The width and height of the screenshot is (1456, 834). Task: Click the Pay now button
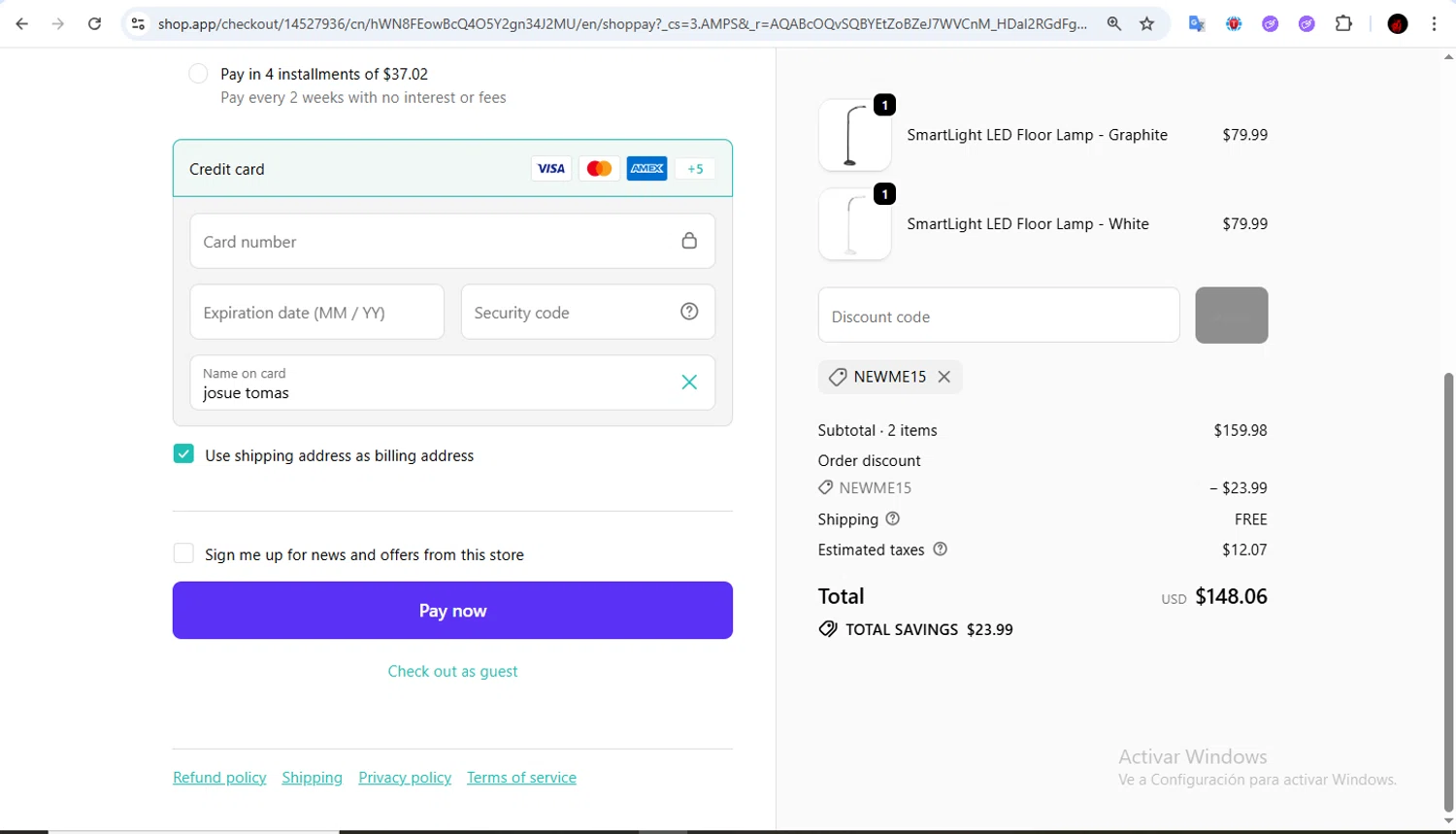[x=452, y=610]
